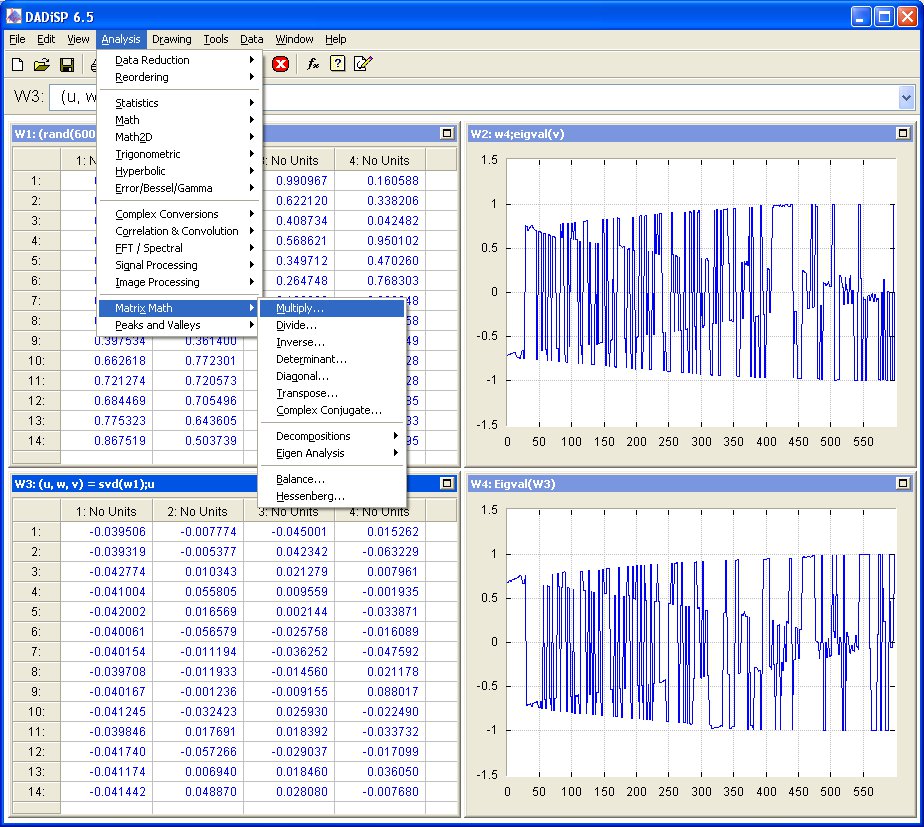924x827 pixels.
Task: Expand the Reordering submenu
Action: pyautogui.click(x=179, y=77)
